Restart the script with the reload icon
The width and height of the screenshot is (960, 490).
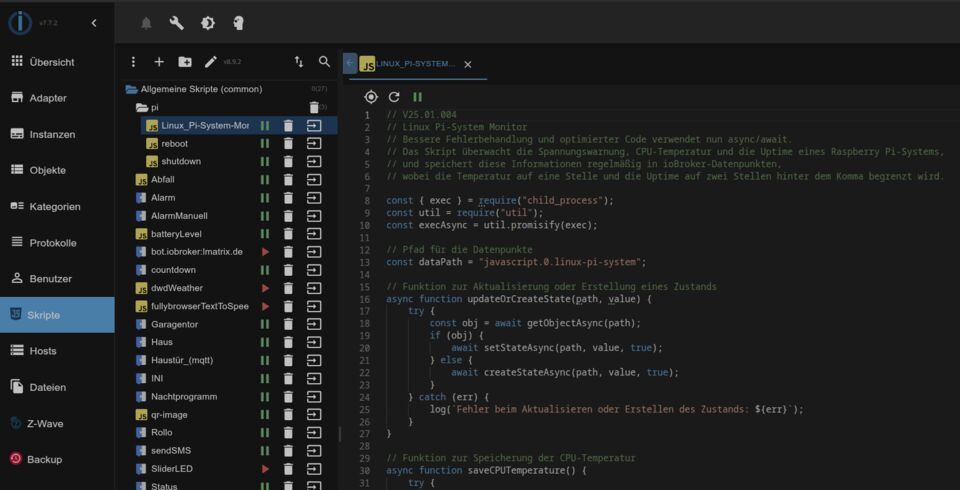(x=394, y=97)
